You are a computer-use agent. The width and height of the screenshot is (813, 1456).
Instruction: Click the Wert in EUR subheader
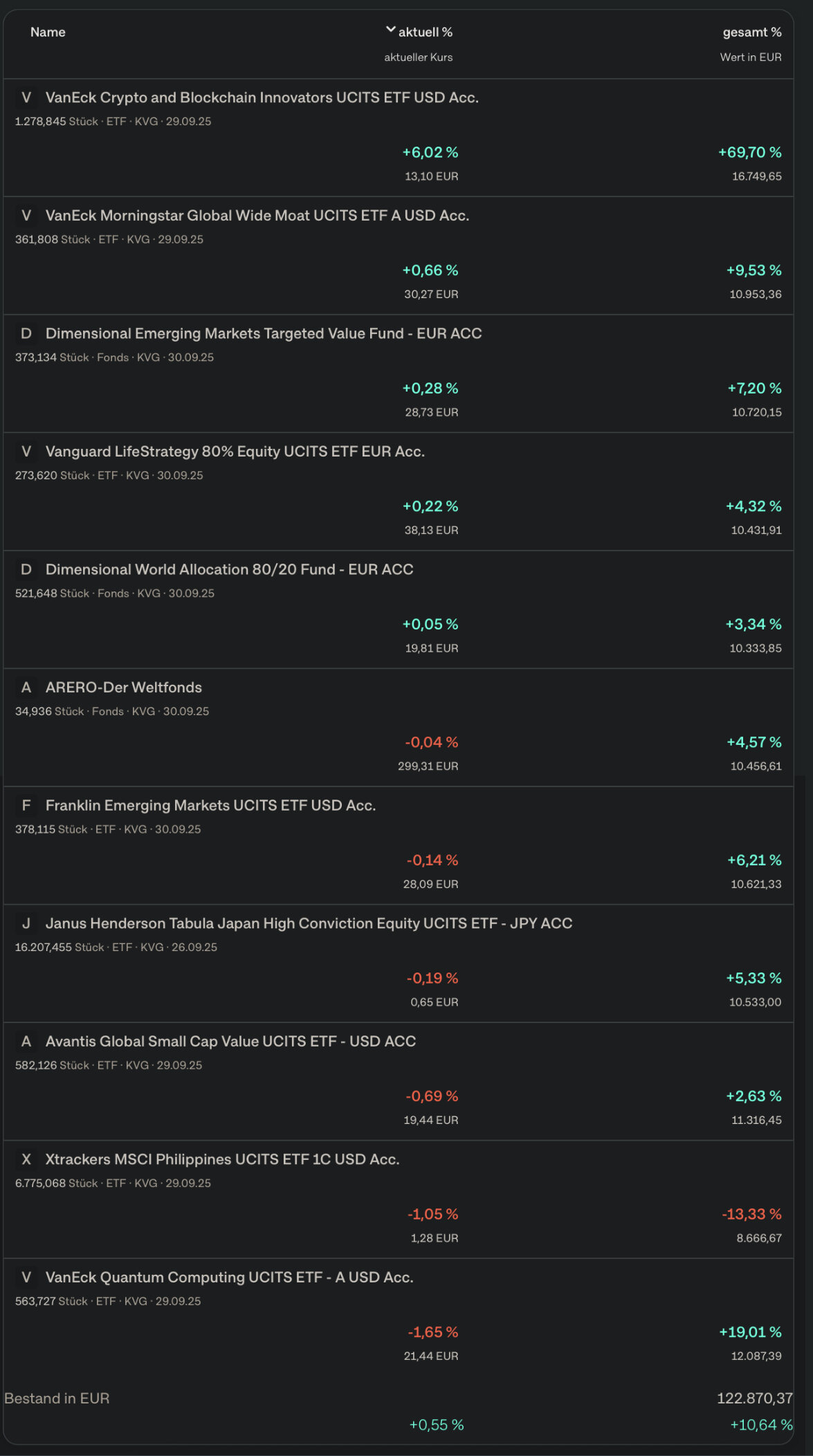click(x=750, y=57)
